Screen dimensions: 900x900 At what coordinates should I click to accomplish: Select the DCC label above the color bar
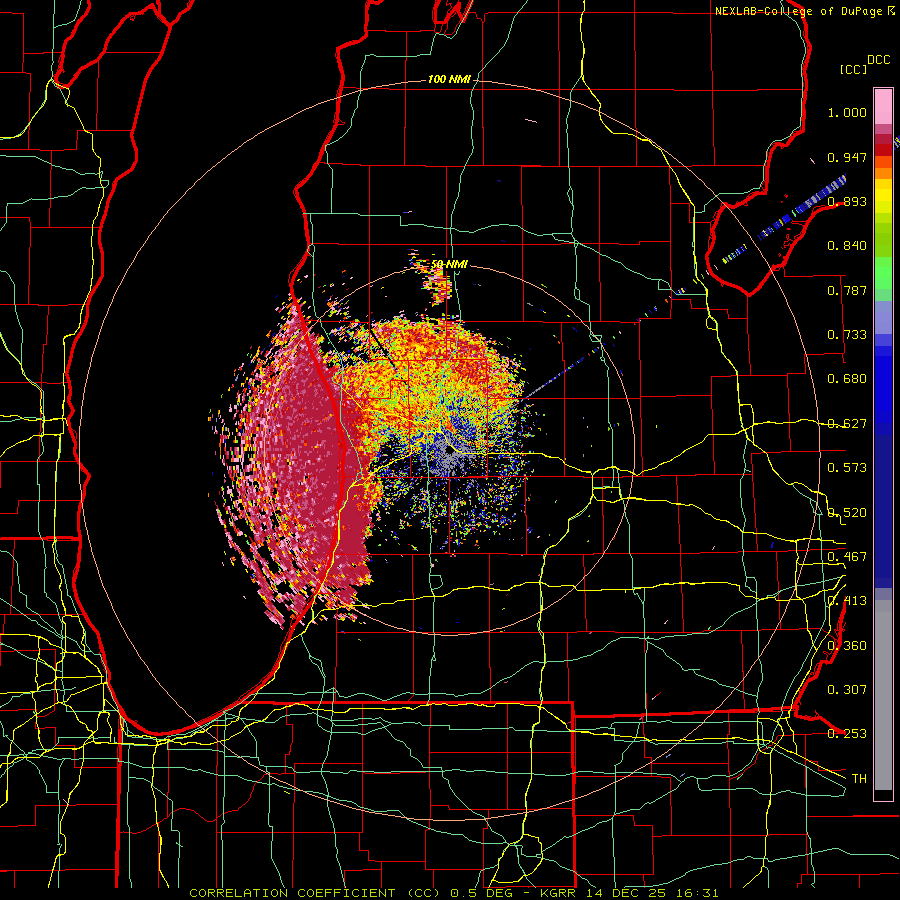pyautogui.click(x=878, y=60)
